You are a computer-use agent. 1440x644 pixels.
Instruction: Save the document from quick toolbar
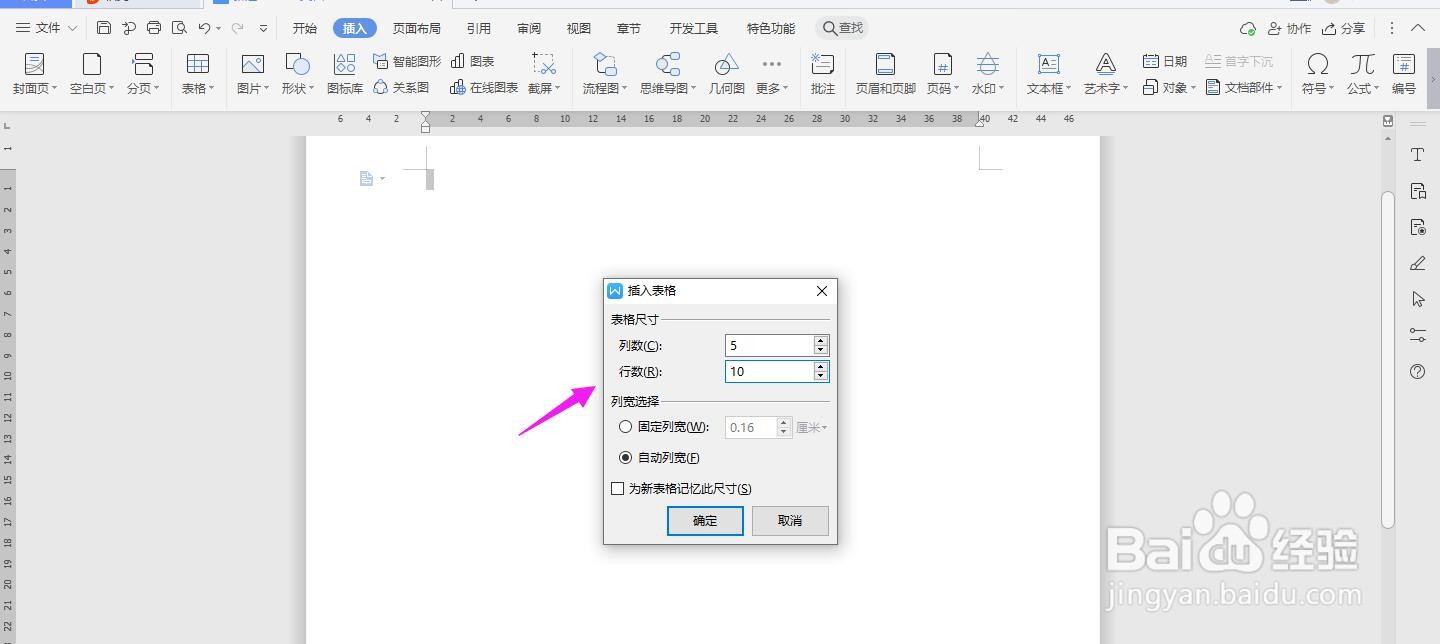(x=104, y=28)
